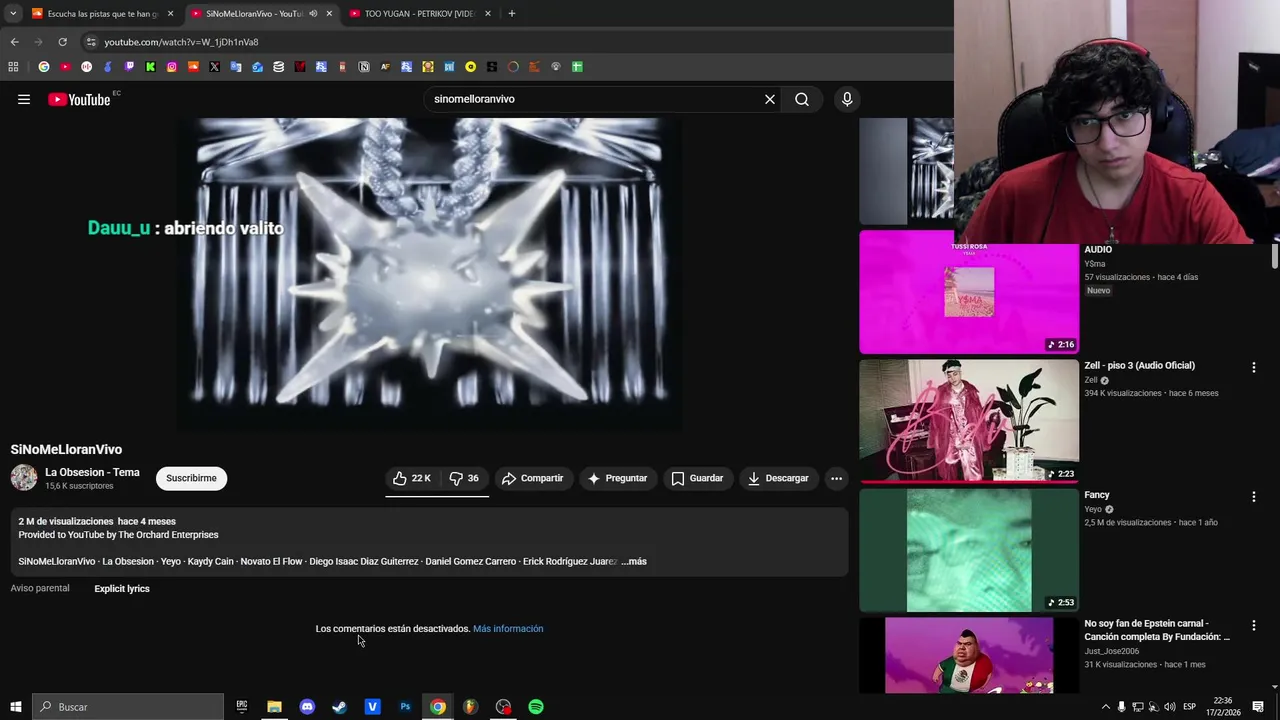Open Chrome apps grid in bookmarks bar
1280x720 pixels.
[x=13, y=67]
